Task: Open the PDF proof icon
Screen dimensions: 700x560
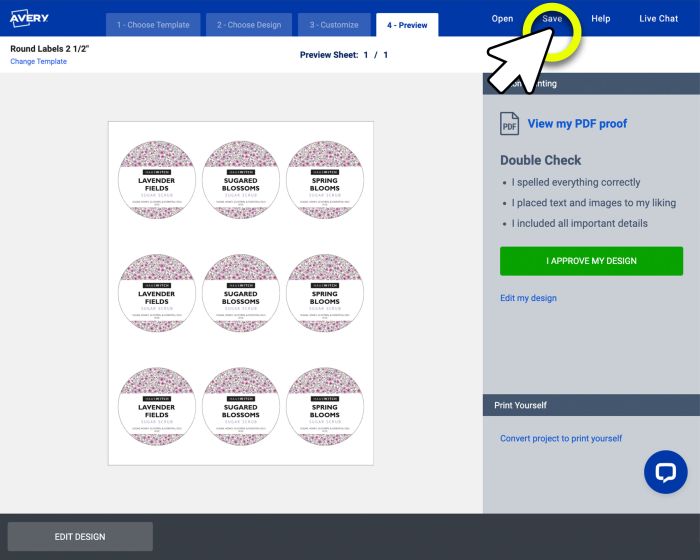Action: [509, 124]
